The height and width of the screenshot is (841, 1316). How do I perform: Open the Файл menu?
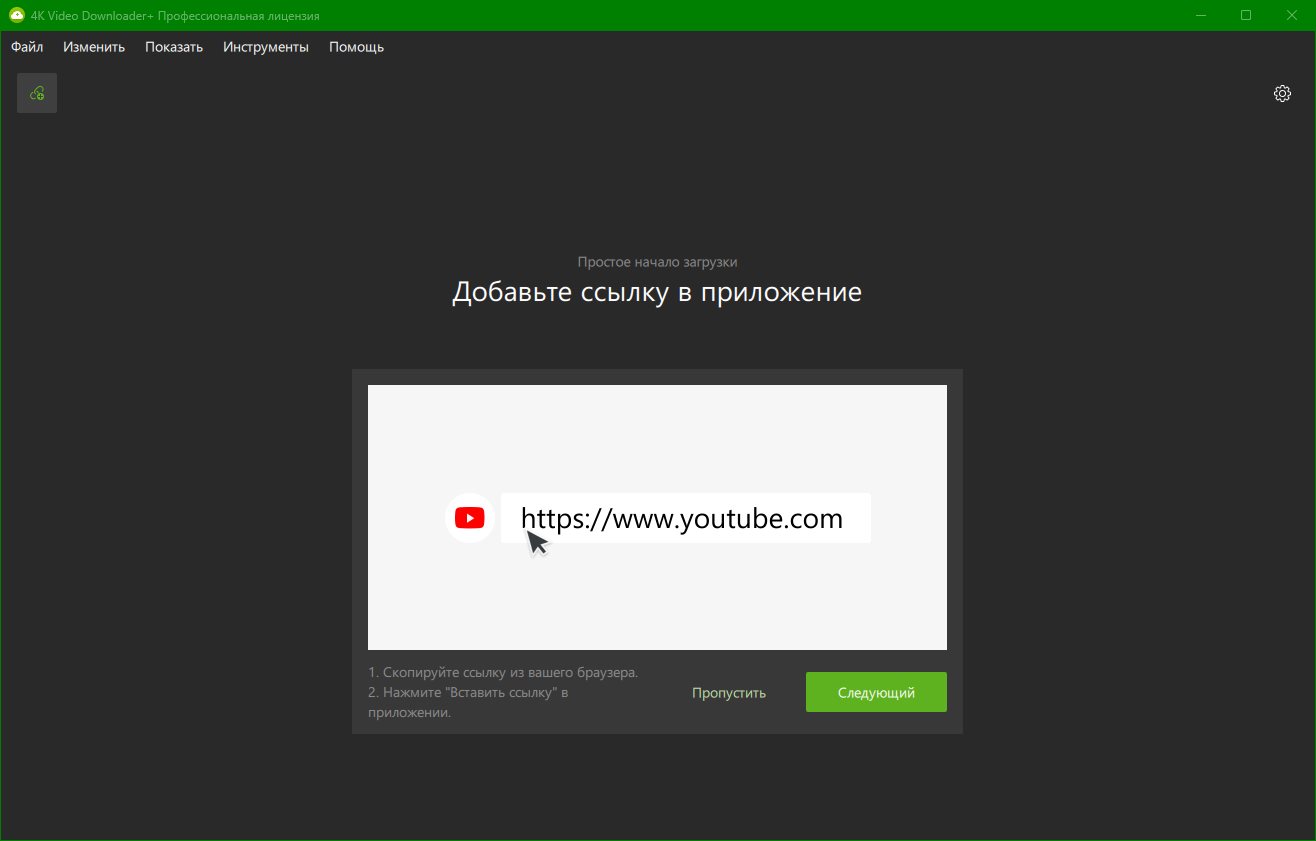pos(27,47)
